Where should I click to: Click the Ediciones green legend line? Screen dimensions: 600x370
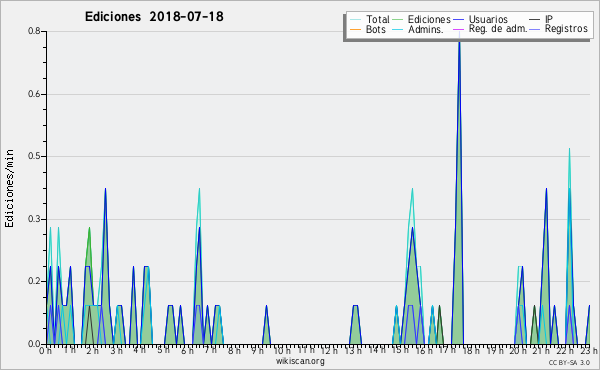[x=398, y=19]
